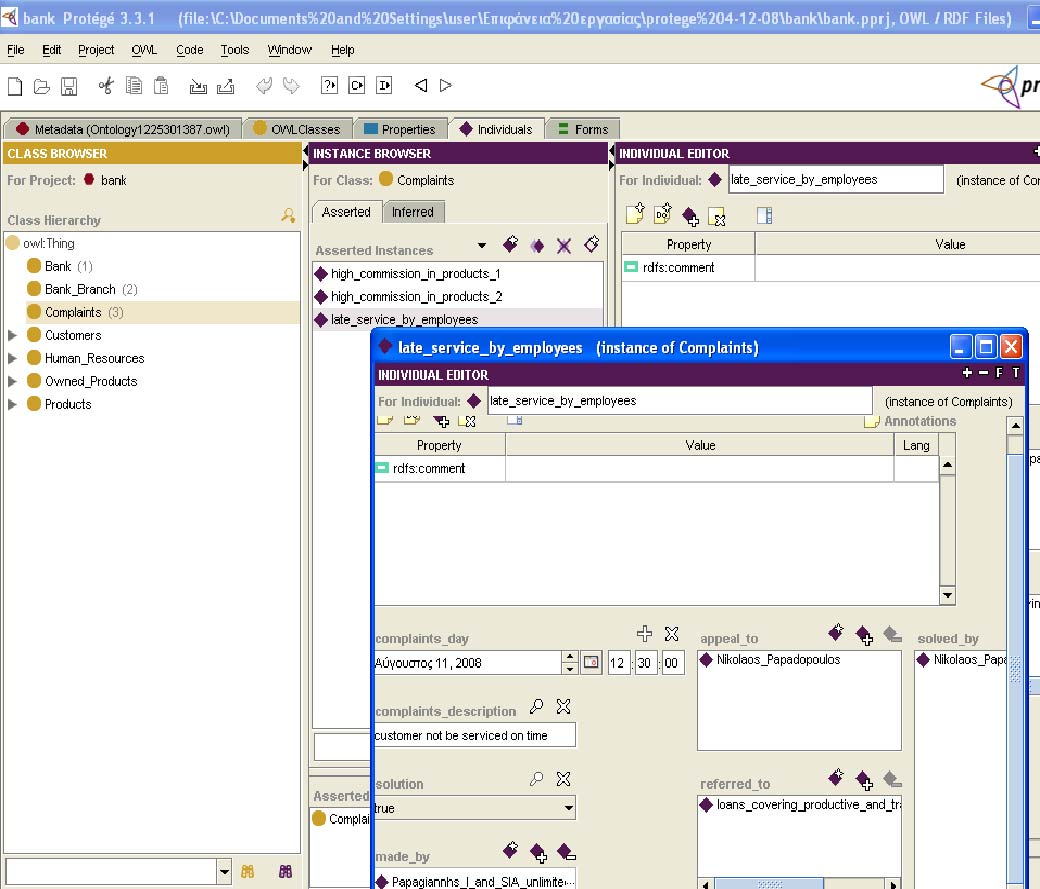This screenshot has width=1040, height=889.
Task: Open the OWL menu
Action: (x=144, y=50)
